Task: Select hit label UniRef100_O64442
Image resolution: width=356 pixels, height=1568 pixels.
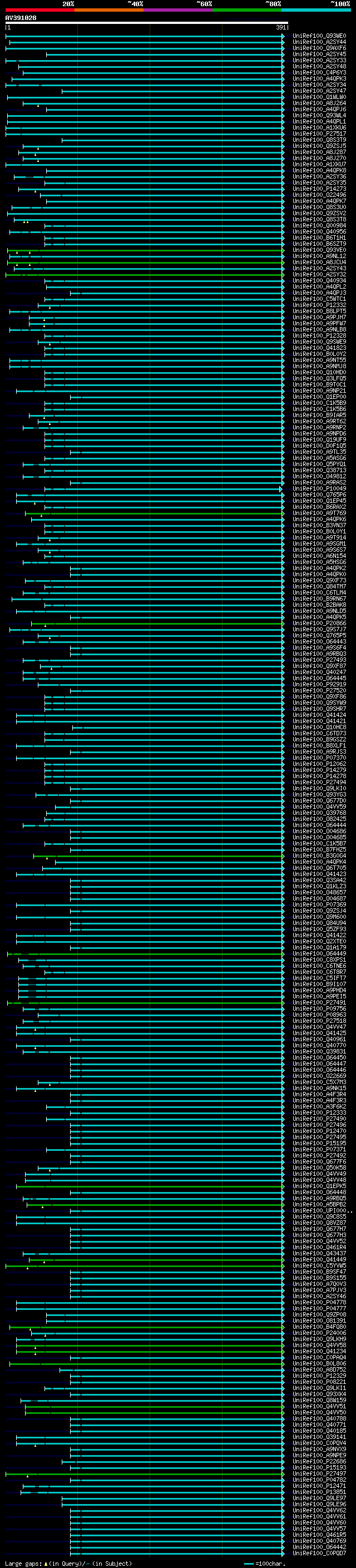Action: [x=319, y=1547]
